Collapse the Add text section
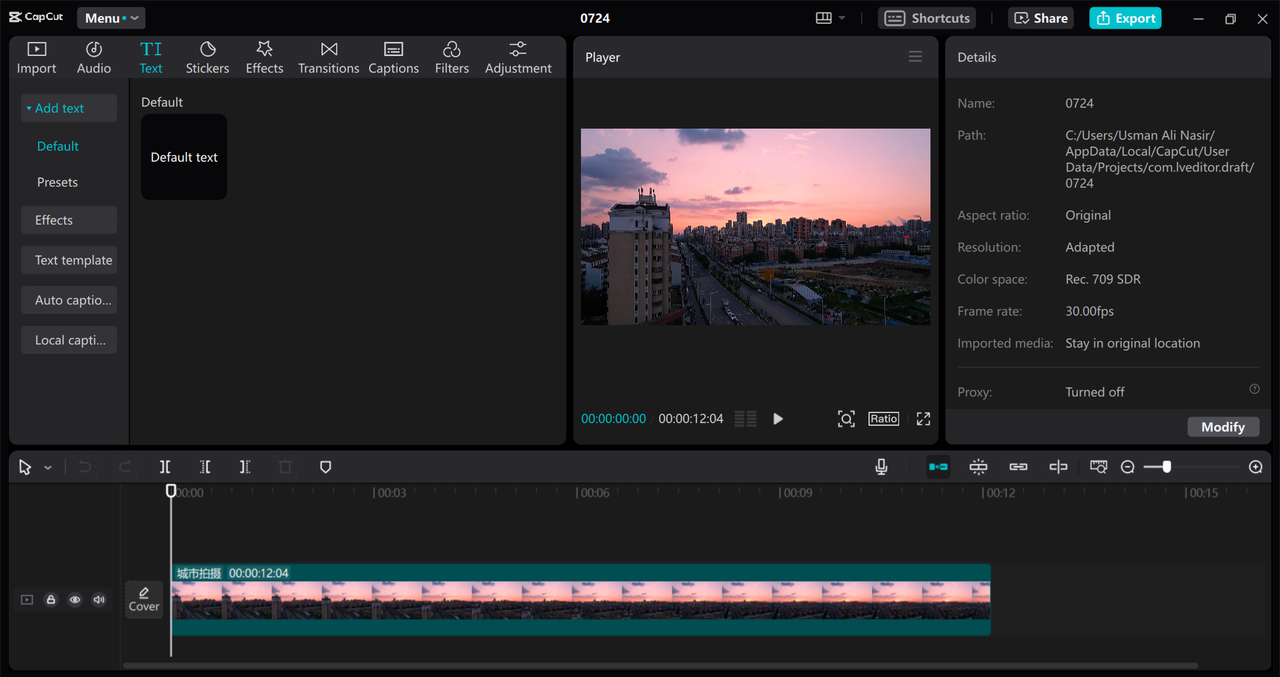This screenshot has height=677, width=1280. coord(69,108)
